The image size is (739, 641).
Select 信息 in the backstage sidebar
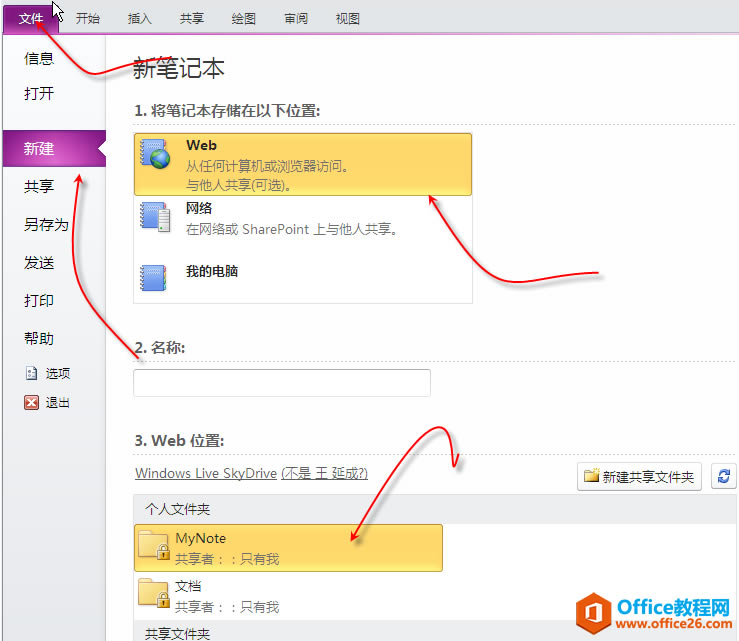click(39, 58)
